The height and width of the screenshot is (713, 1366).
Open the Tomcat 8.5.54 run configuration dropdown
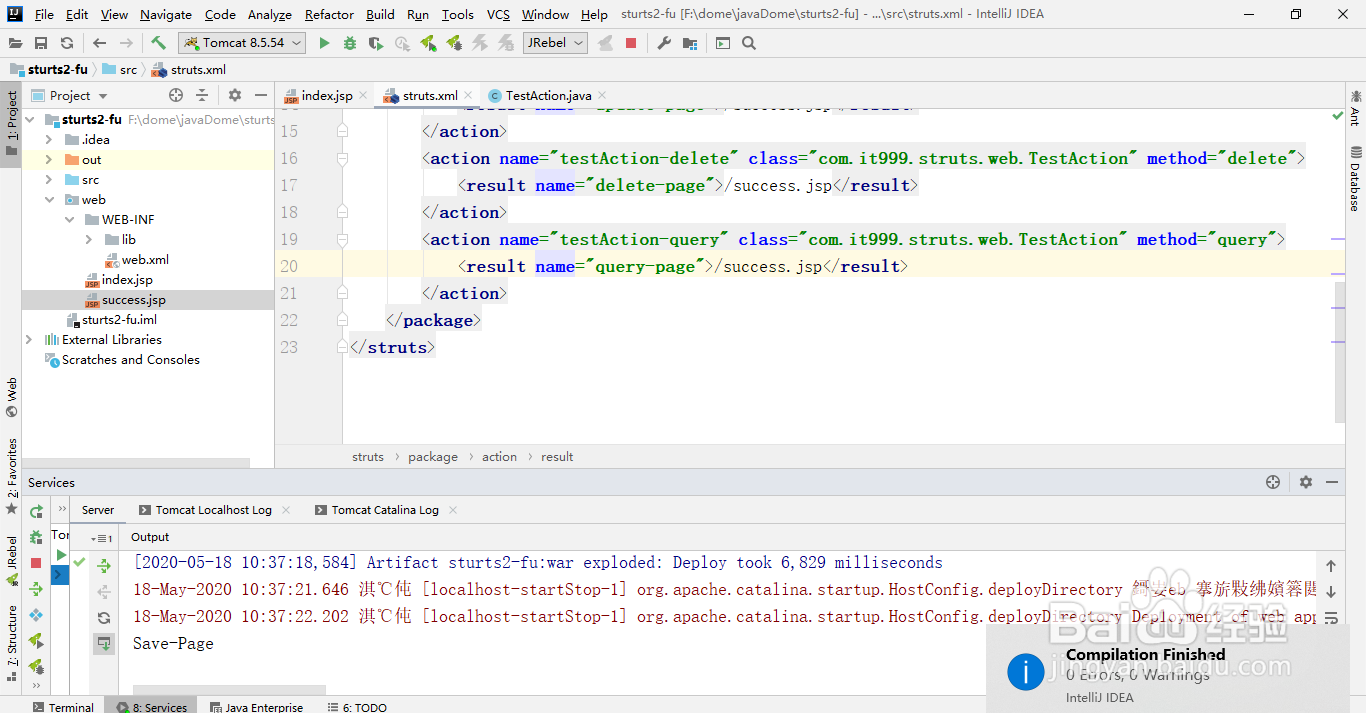tap(242, 43)
